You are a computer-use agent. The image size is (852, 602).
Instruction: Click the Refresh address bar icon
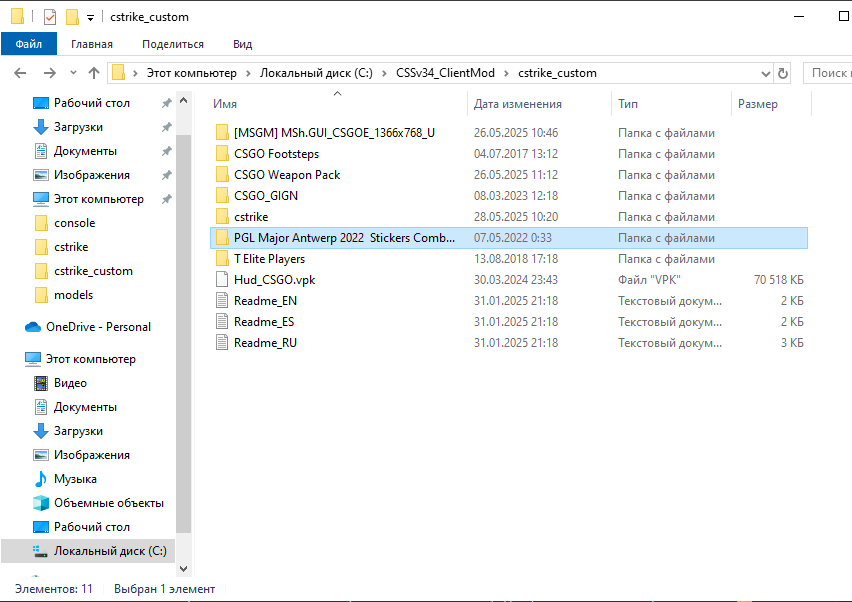point(782,73)
